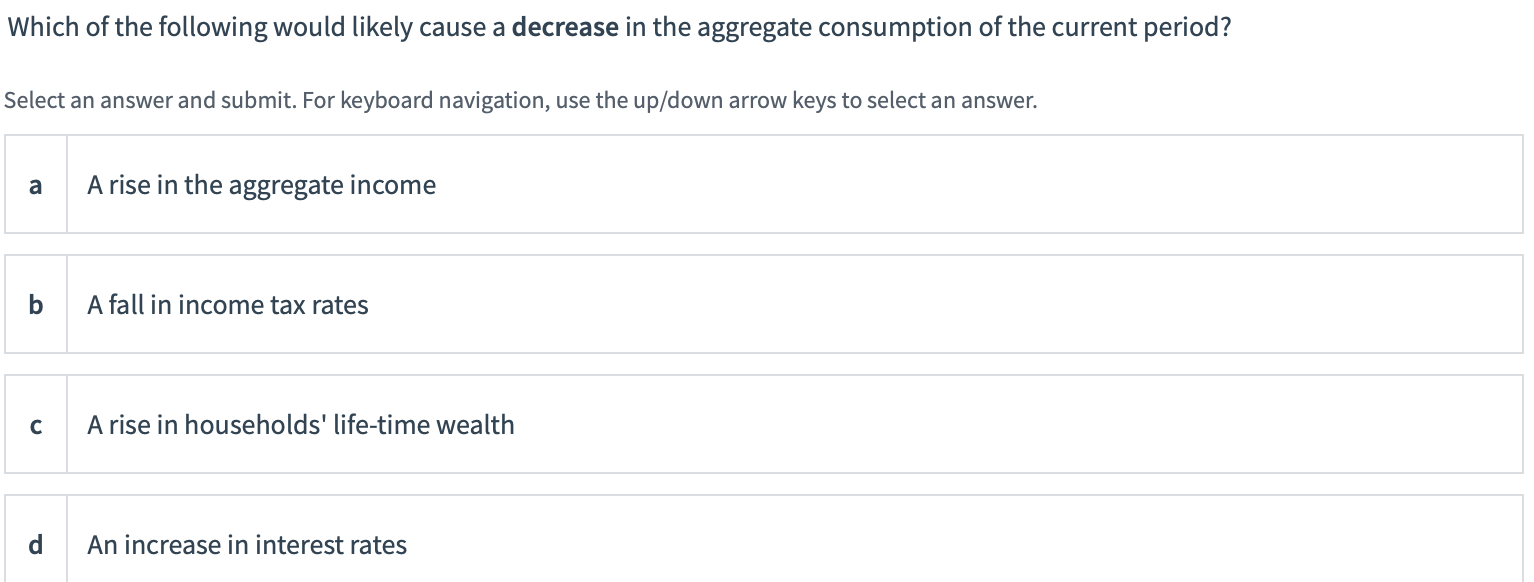Click the letter cell for option d
The width and height of the screenshot is (1534, 582).
35,545
